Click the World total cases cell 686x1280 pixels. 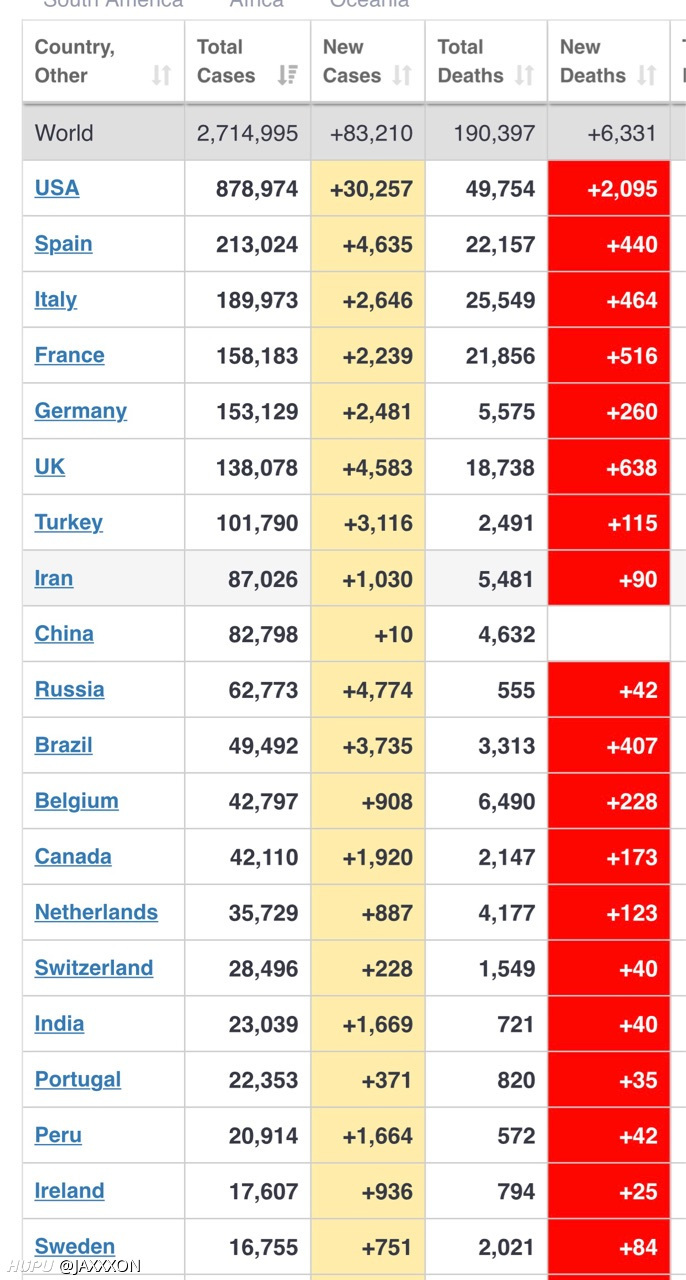click(x=248, y=132)
